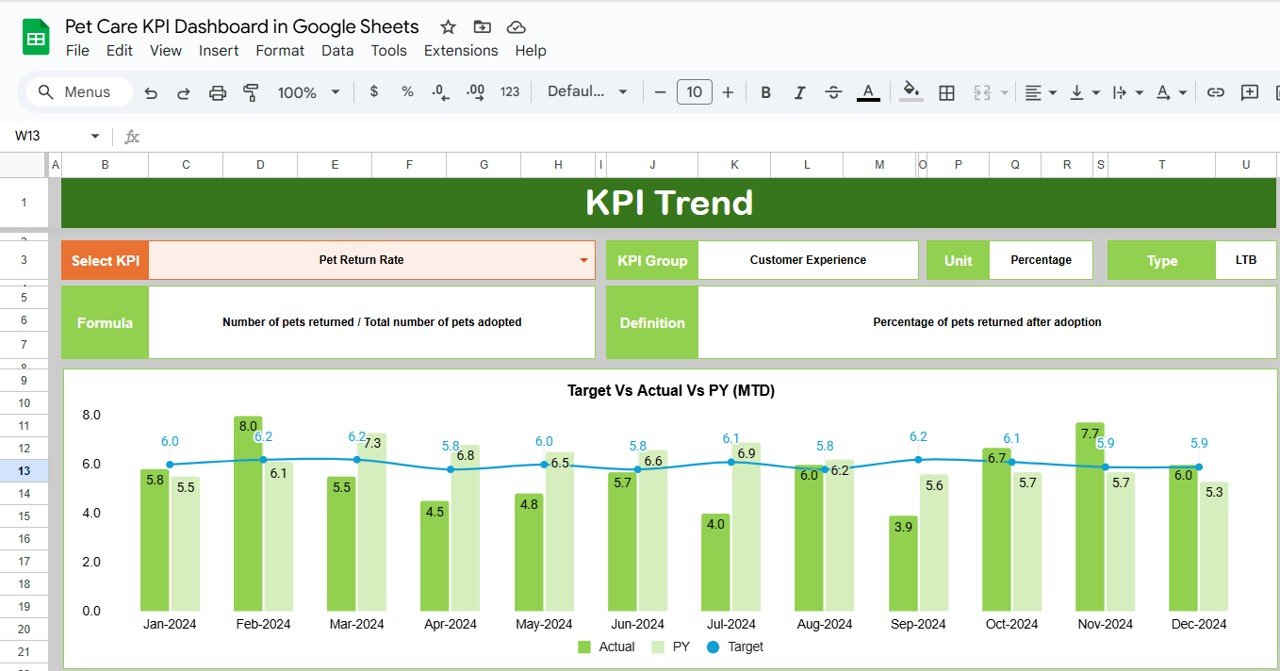
Task: Select the paint format tool
Action: [251, 92]
